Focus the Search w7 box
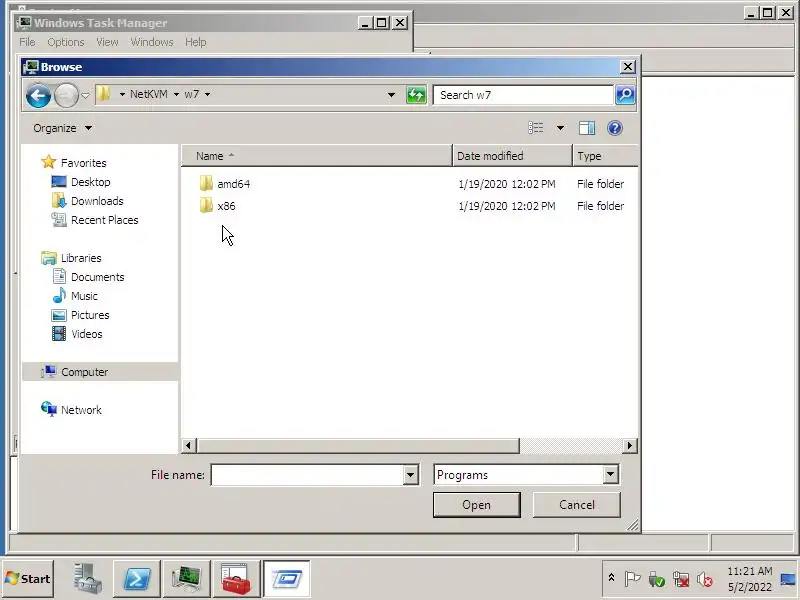800x600 pixels. coord(523,95)
